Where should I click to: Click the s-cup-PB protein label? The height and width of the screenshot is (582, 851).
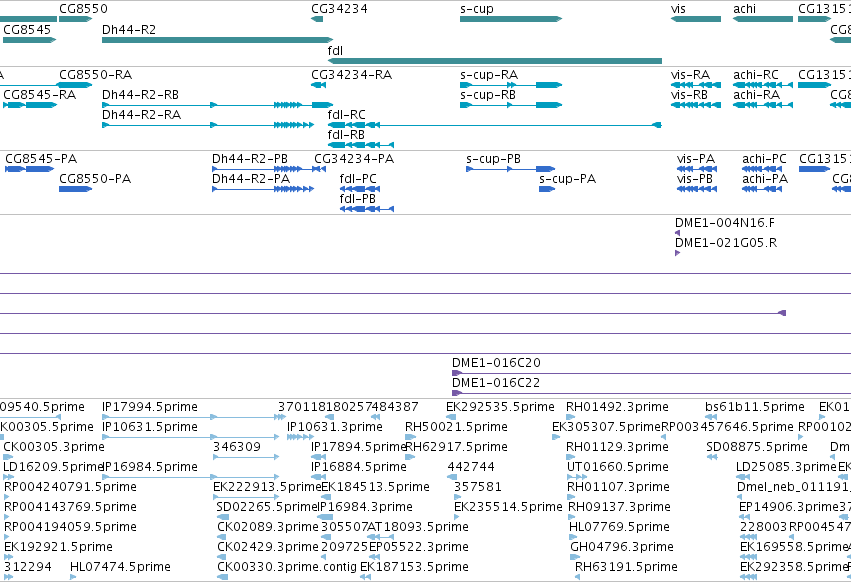click(x=493, y=159)
